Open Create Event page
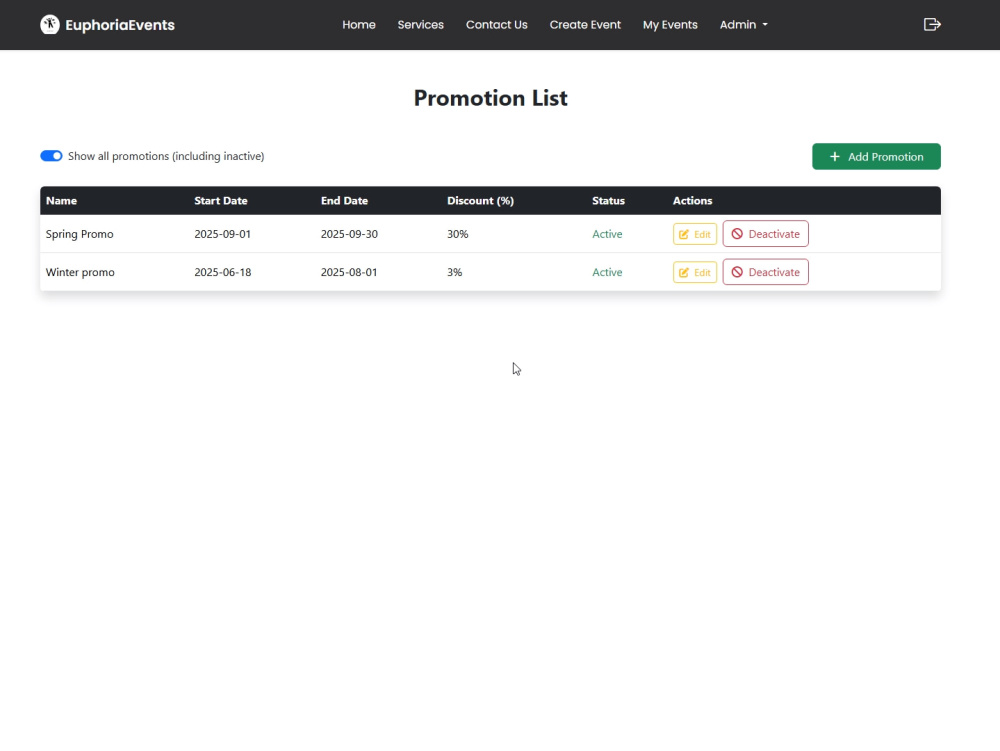 [x=585, y=25]
